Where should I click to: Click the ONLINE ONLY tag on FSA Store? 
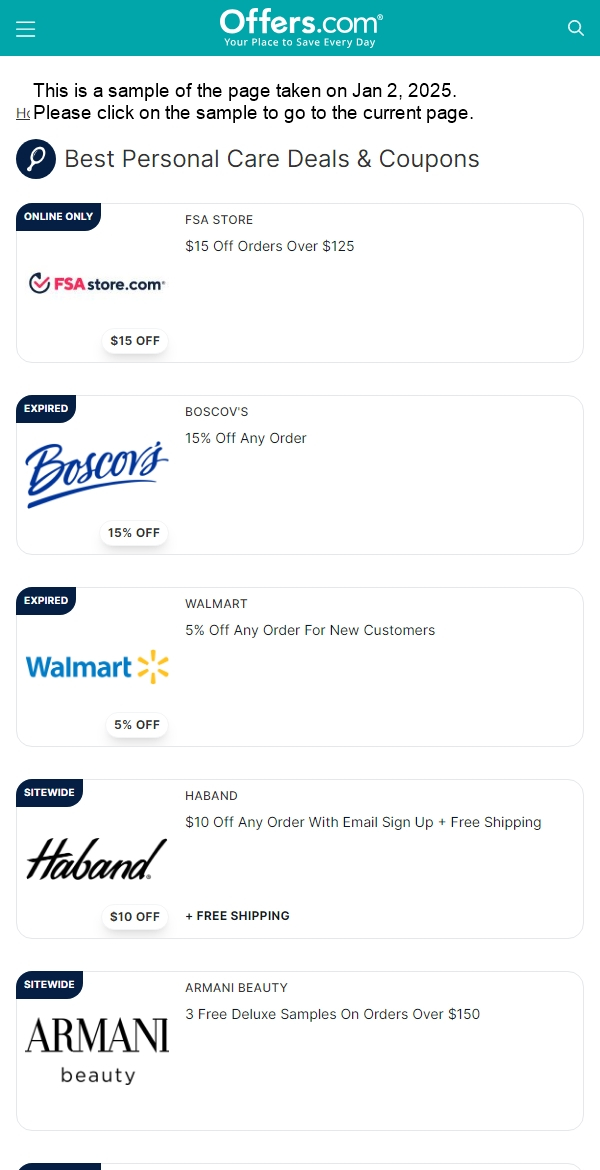click(x=58, y=216)
